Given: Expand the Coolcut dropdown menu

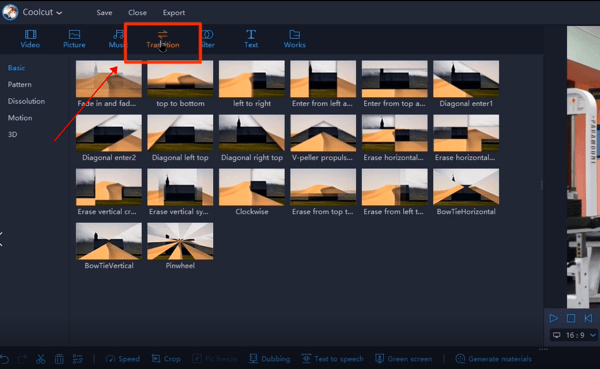Looking at the screenshot, I should (x=42, y=12).
